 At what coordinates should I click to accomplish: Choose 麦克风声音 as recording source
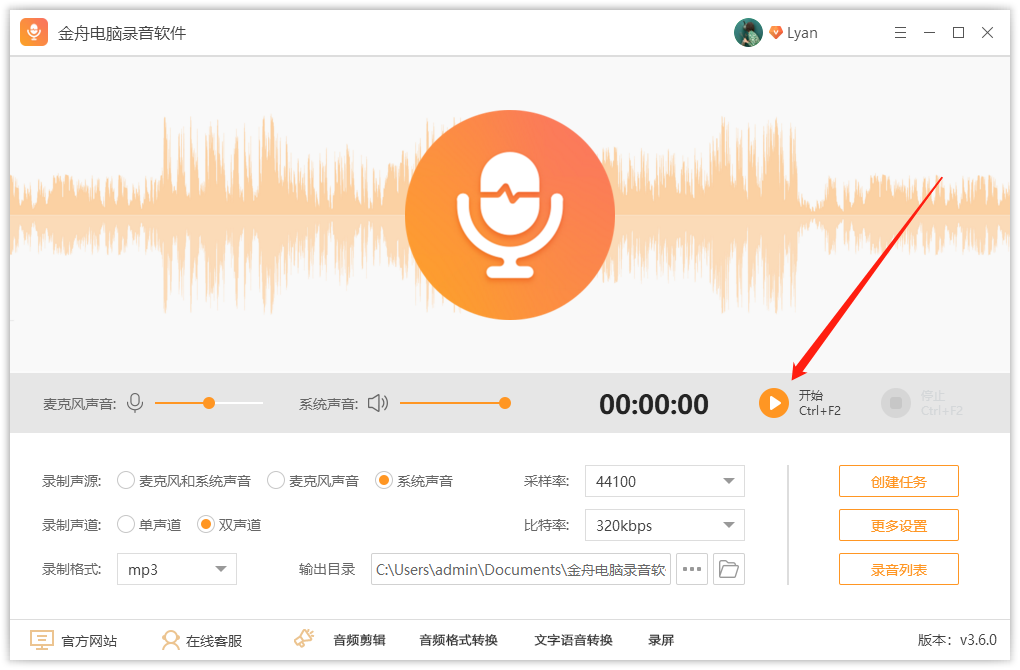point(276,480)
